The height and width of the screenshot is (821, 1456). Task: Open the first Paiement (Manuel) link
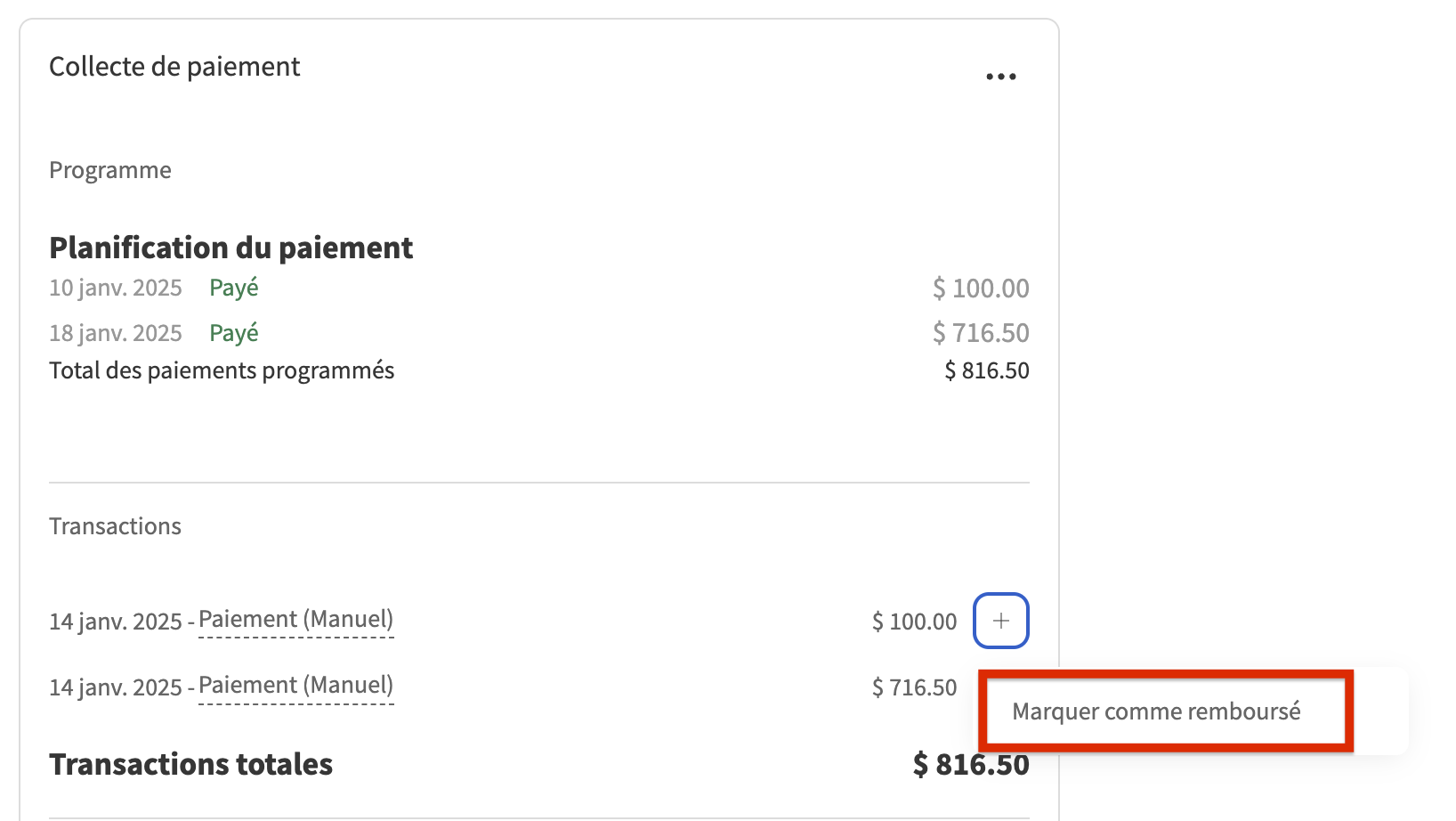click(295, 619)
